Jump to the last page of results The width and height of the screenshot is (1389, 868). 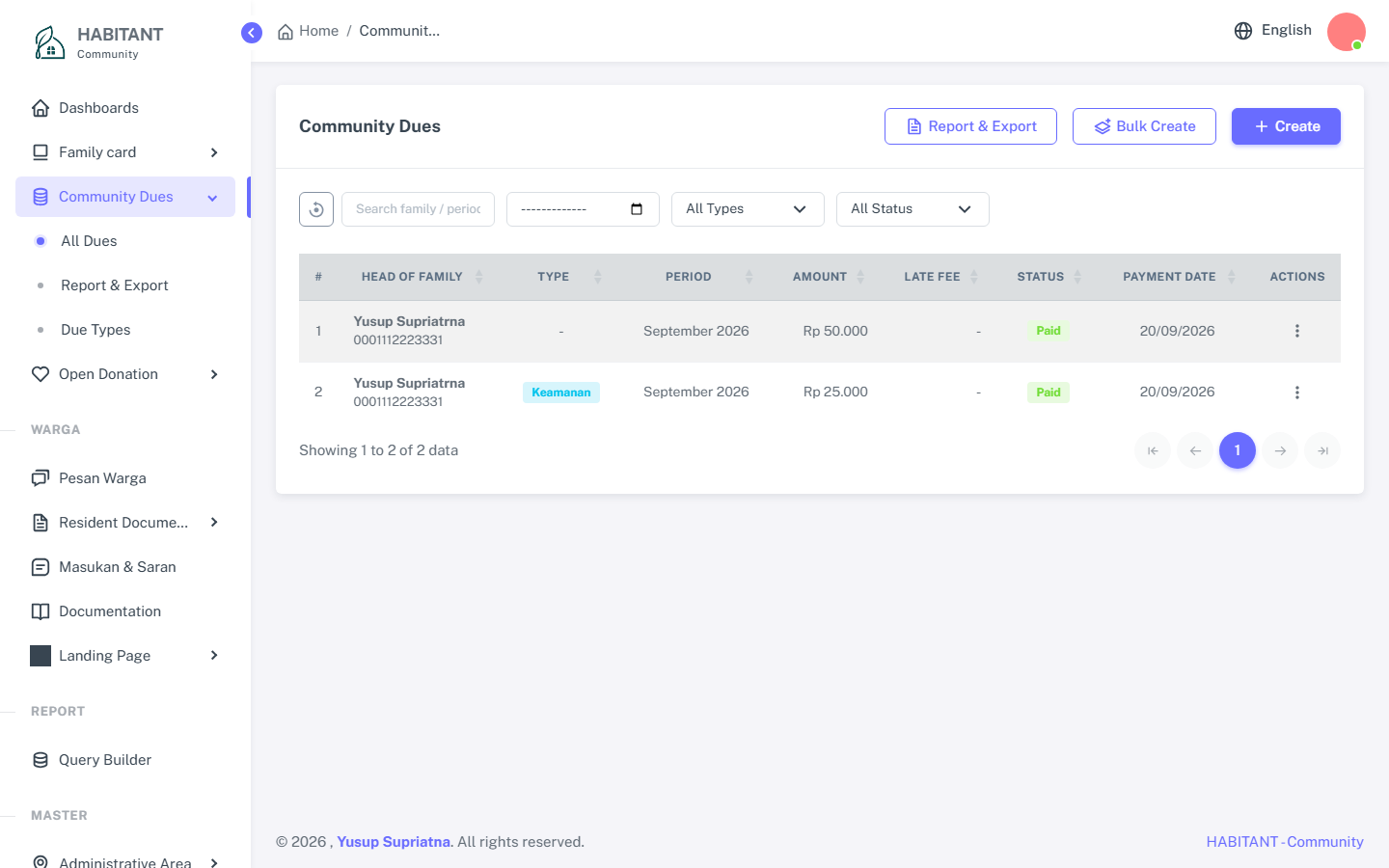click(1322, 450)
